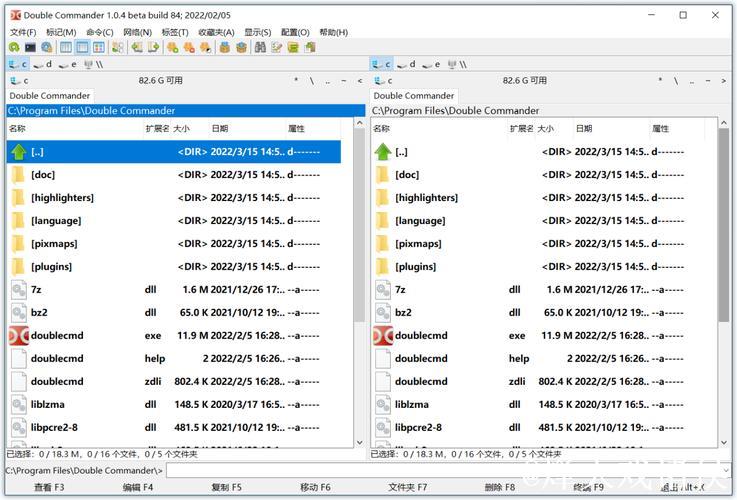Click the left panel parent .. button

click(328, 81)
